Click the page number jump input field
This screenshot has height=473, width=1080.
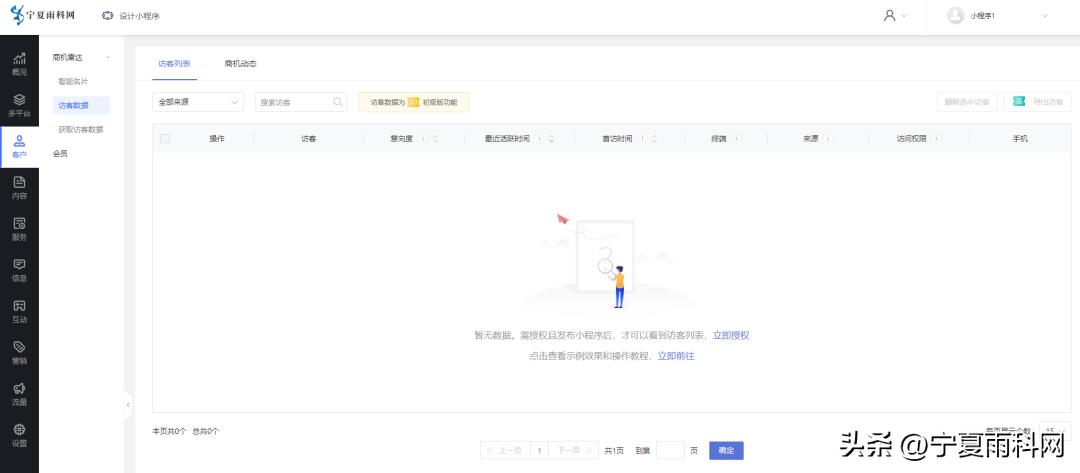pos(670,451)
